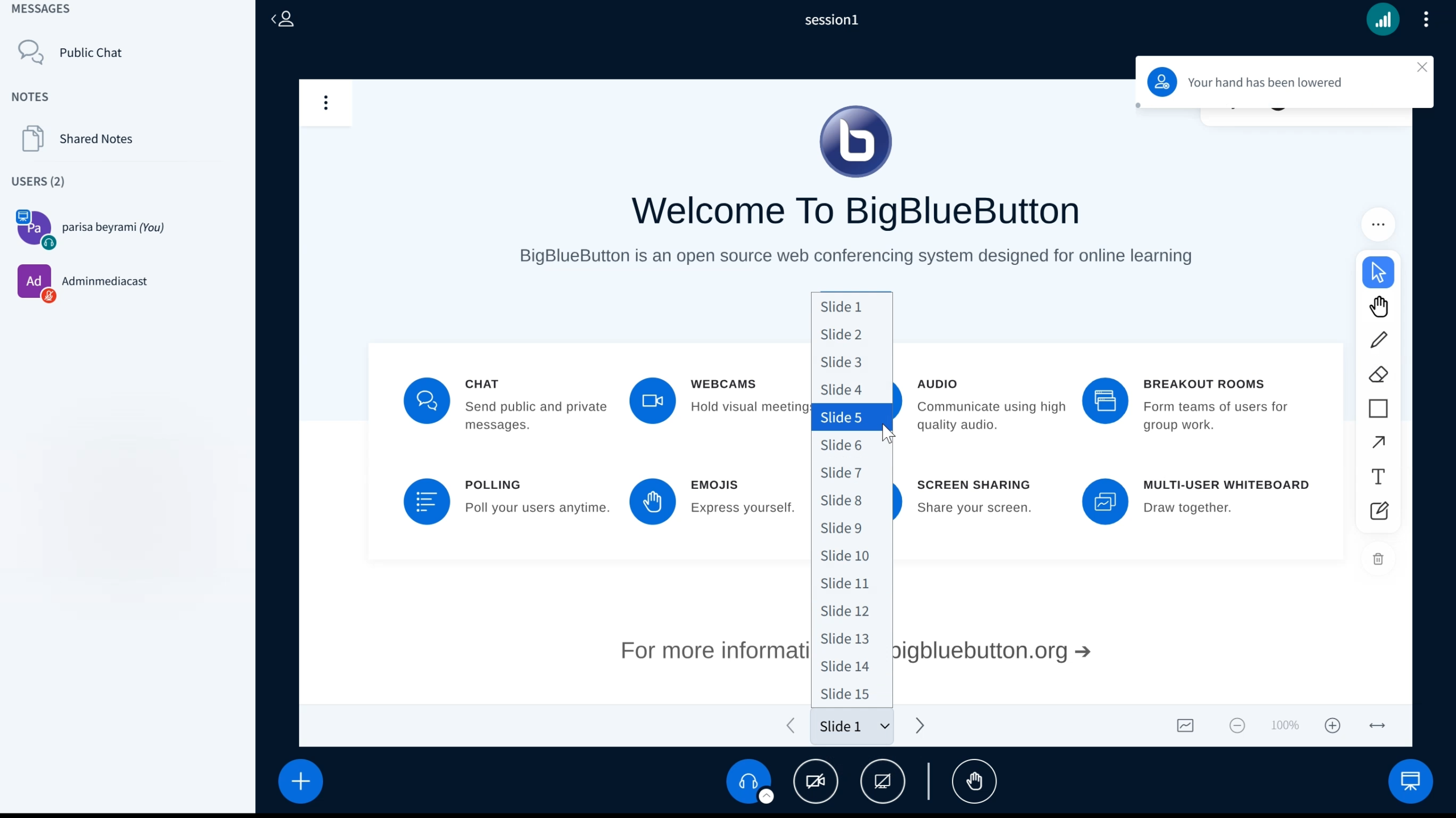Viewport: 1456px width, 818px height.
Task: Open Public Chat
Action: 90,52
